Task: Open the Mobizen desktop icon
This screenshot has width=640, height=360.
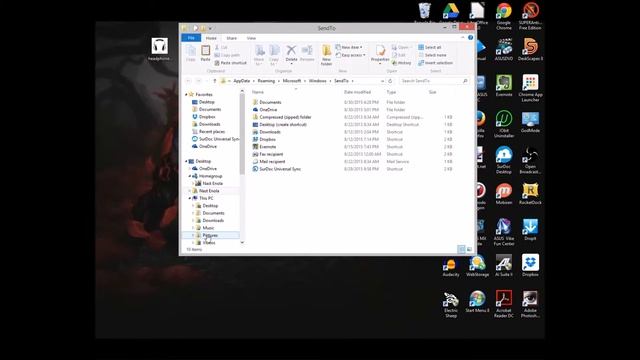Action: pos(504,194)
